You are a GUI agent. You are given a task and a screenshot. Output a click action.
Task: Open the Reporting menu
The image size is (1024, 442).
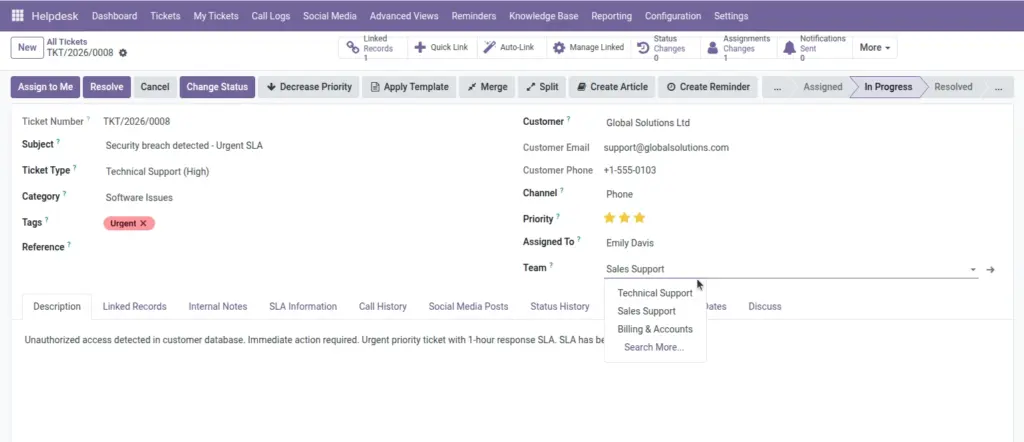point(611,16)
